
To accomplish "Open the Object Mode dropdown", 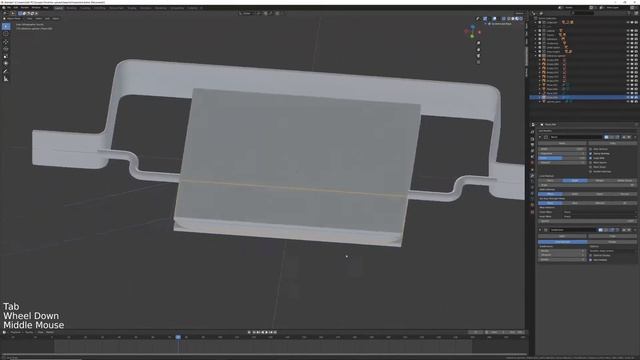I will [x=13, y=18].
